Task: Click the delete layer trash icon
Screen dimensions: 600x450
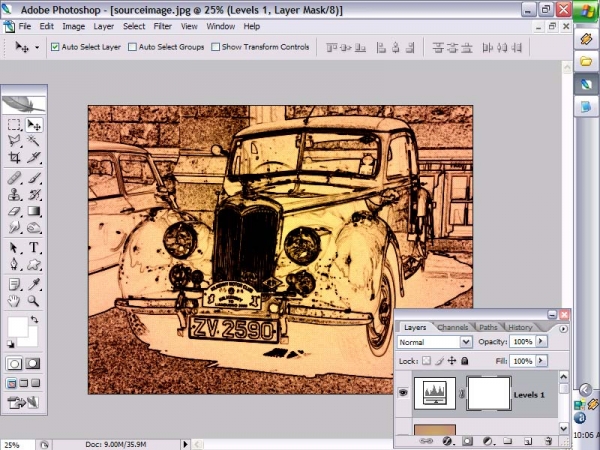Action: coord(548,441)
